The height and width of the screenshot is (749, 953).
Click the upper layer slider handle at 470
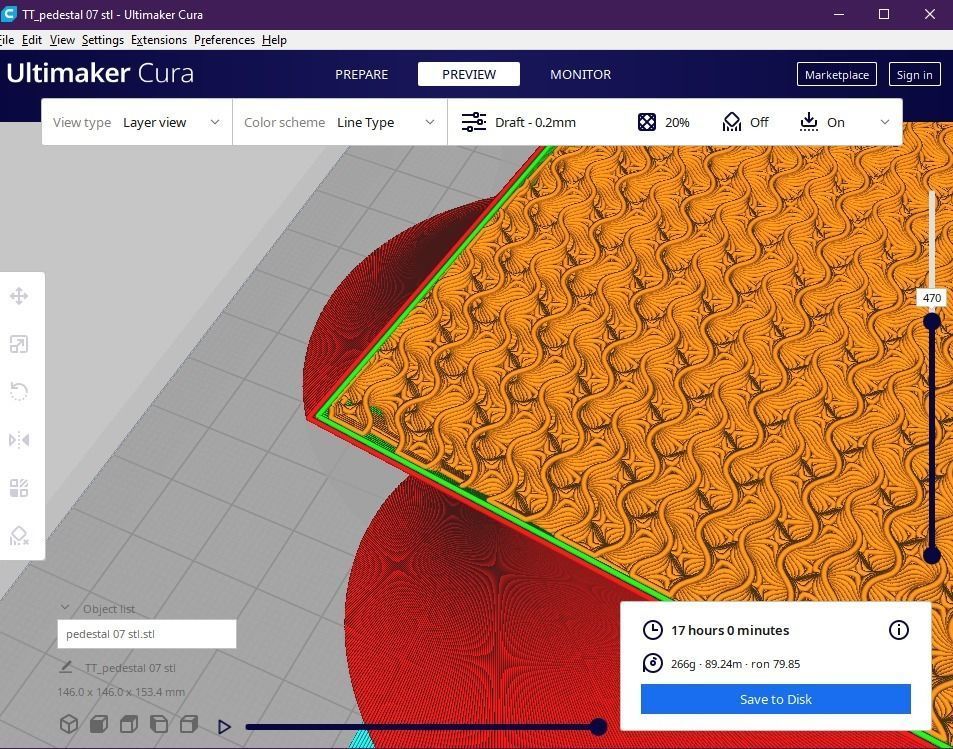click(932, 321)
